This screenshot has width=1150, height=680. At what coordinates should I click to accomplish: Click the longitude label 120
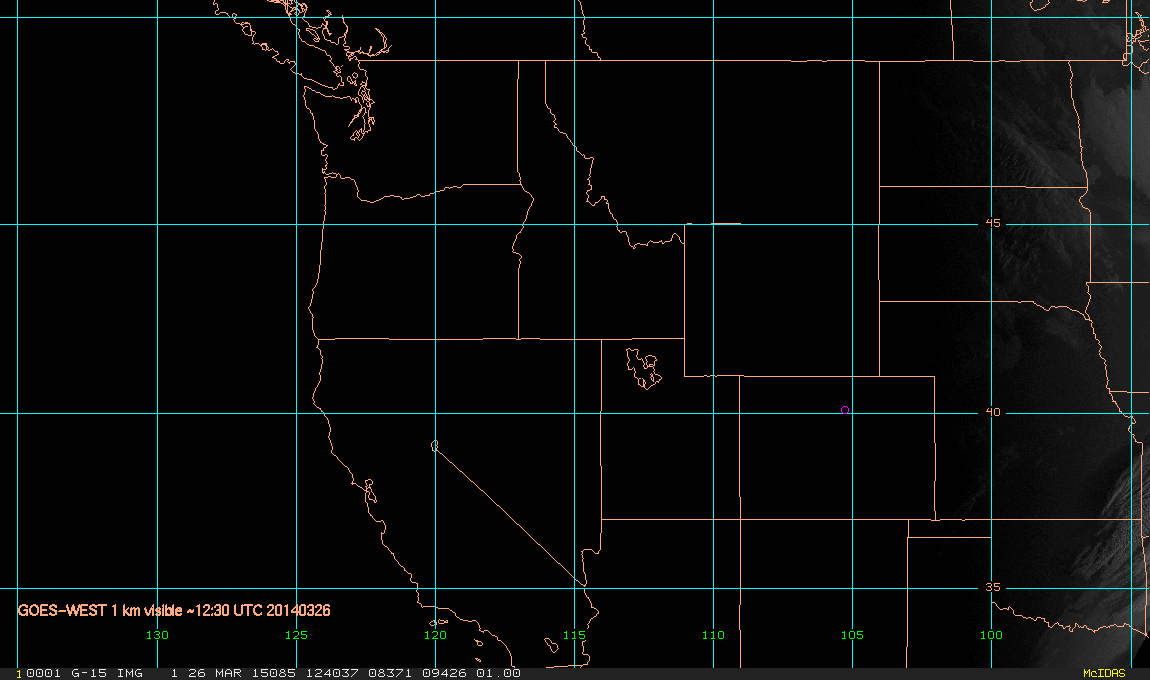(x=435, y=635)
